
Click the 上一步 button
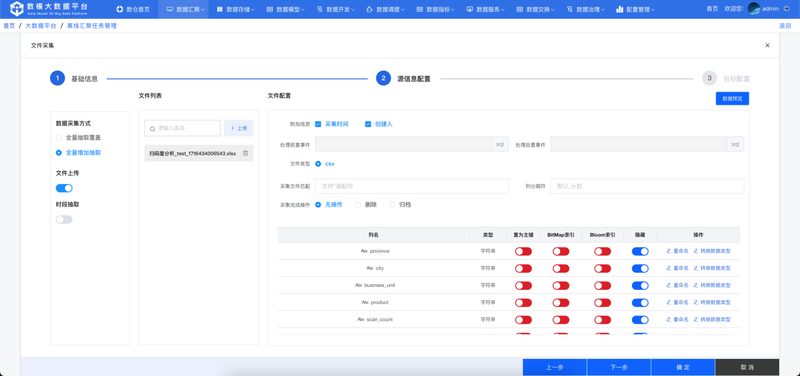555,367
